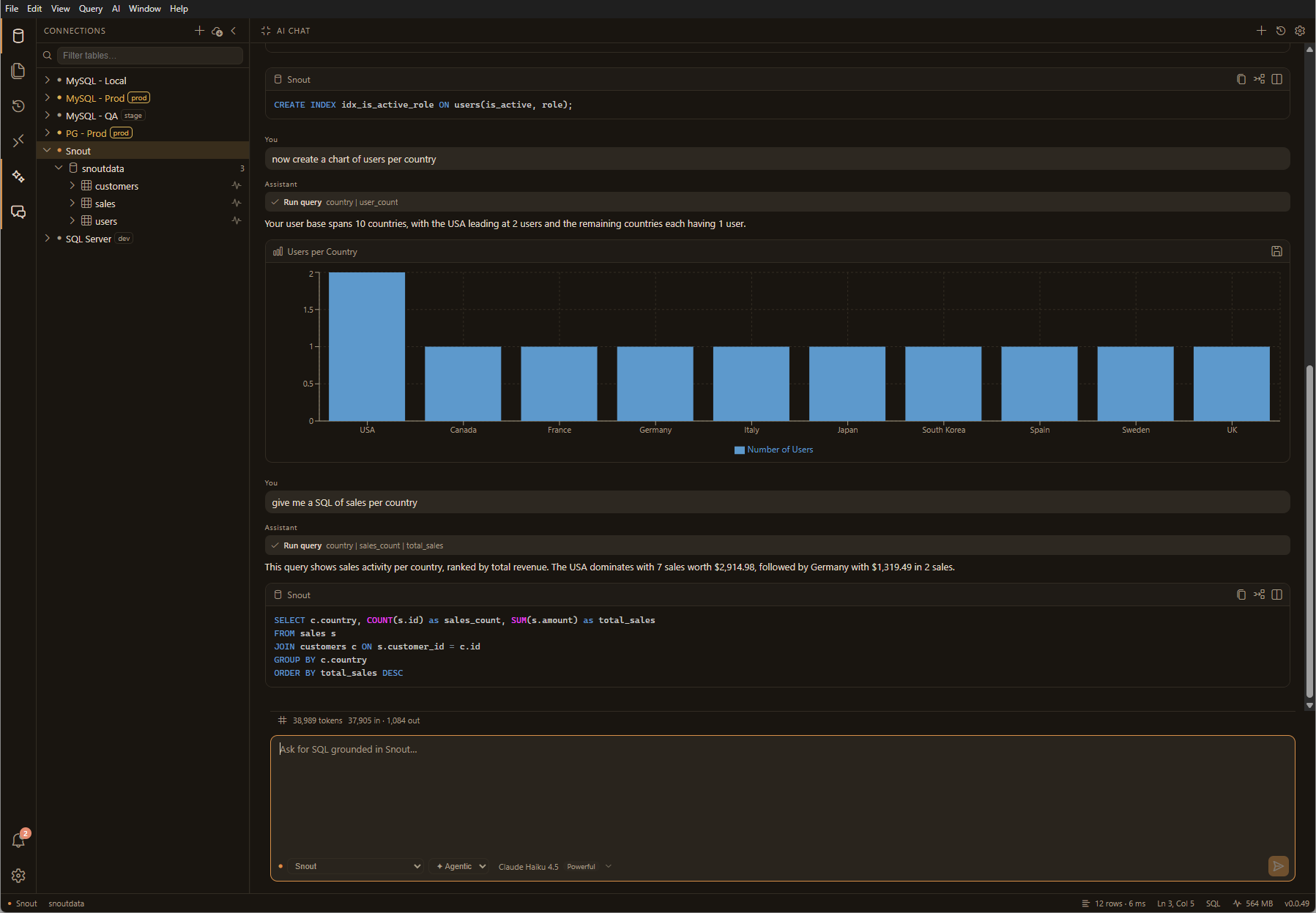Copy the SELECT sales per country SQL
Viewport: 1316px width, 913px height.
pyautogui.click(x=1241, y=595)
